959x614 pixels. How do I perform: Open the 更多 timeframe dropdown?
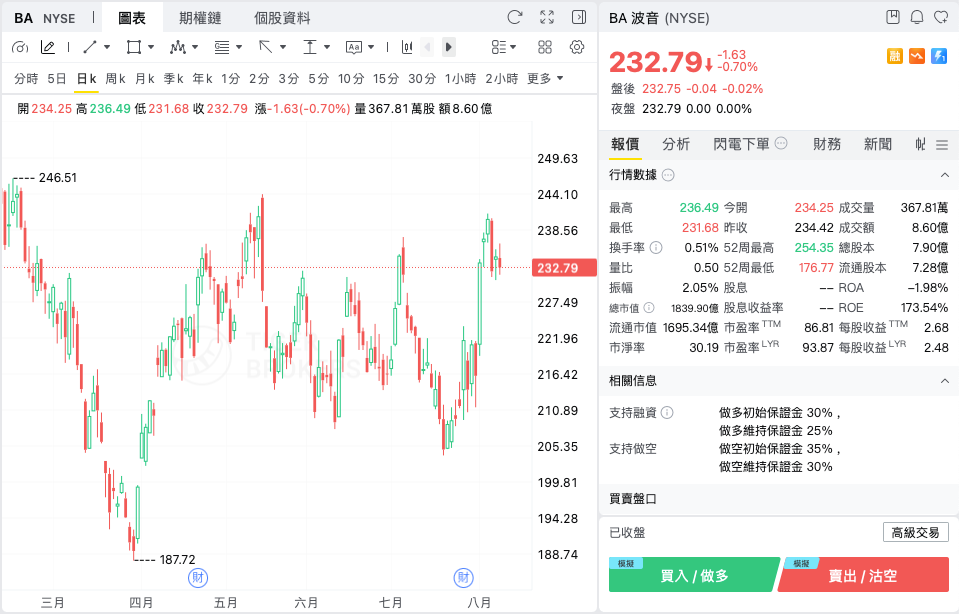(545, 78)
